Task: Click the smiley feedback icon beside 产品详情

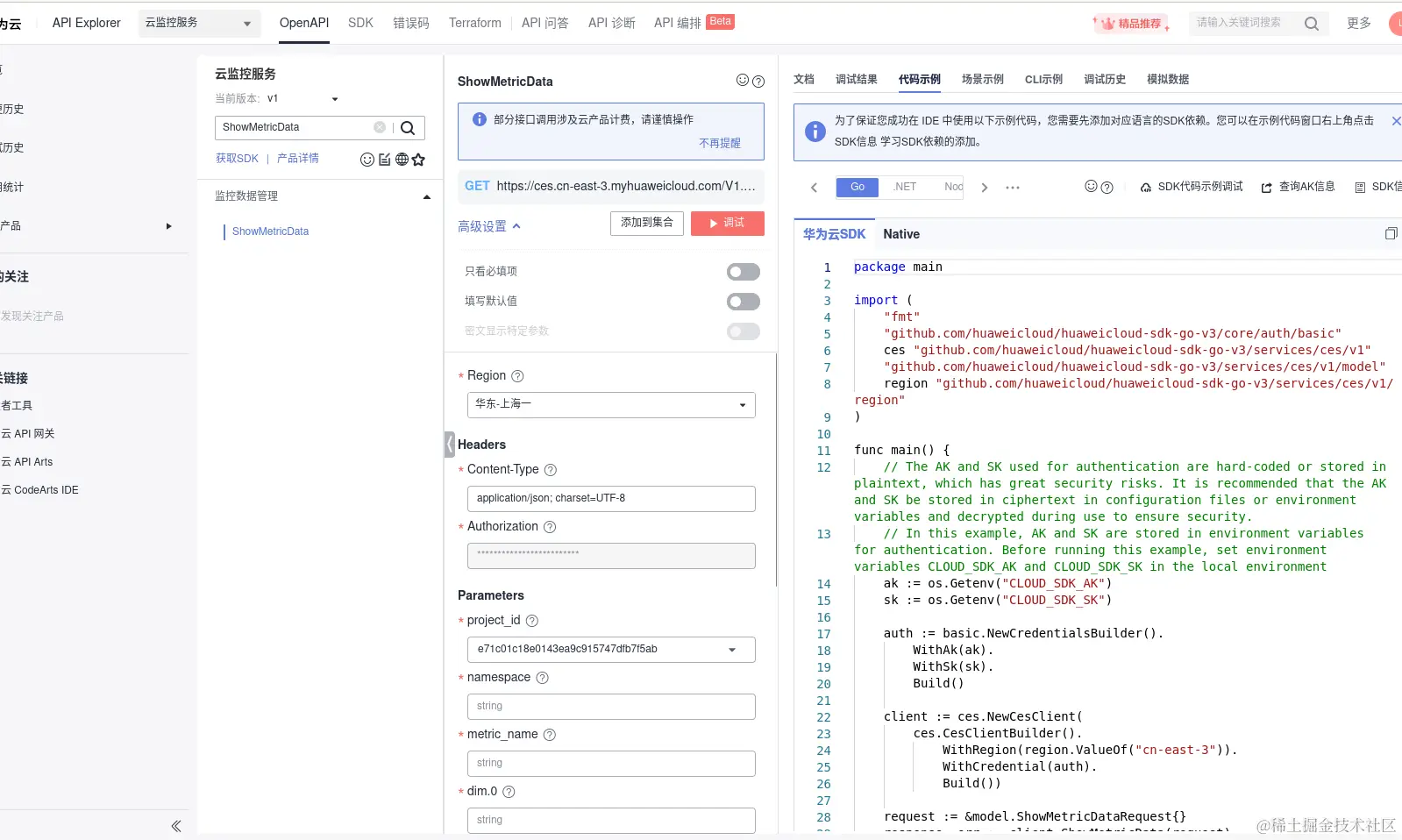Action: tap(367, 159)
